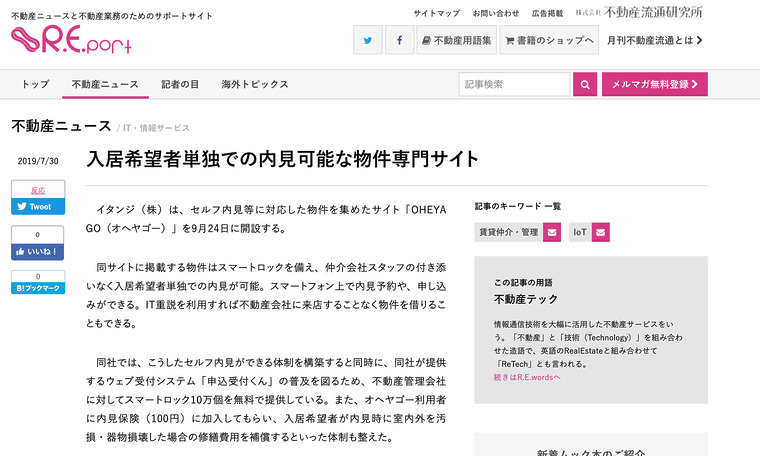Click envelope icon next to IoT keyword
Screen dimensions: 760x456
tap(600, 233)
